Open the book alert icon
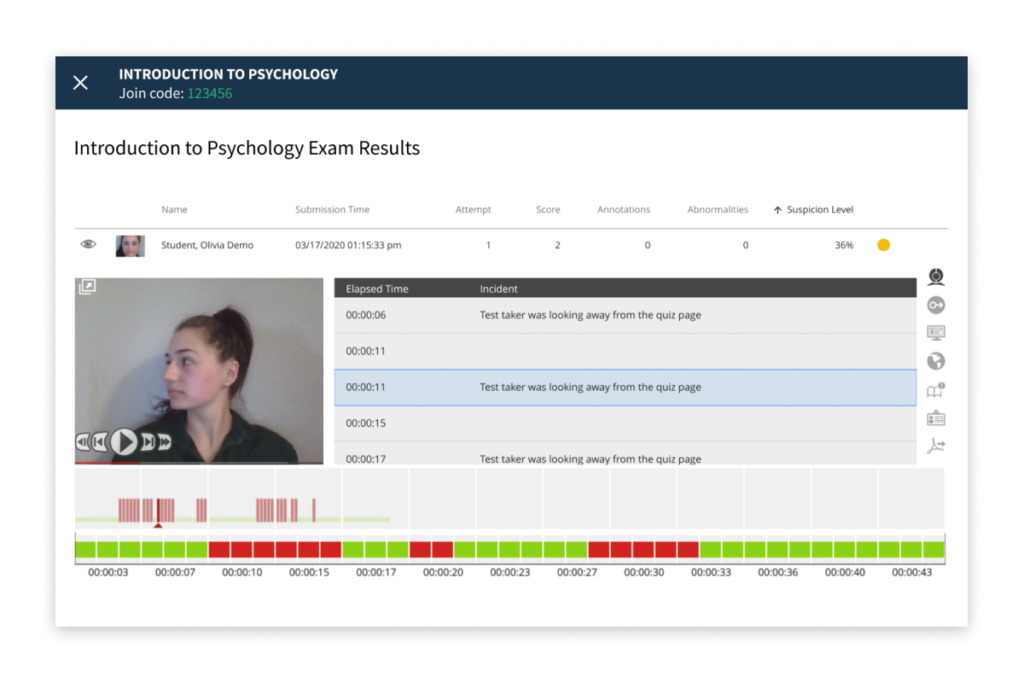1024x683 pixels. tap(936, 390)
